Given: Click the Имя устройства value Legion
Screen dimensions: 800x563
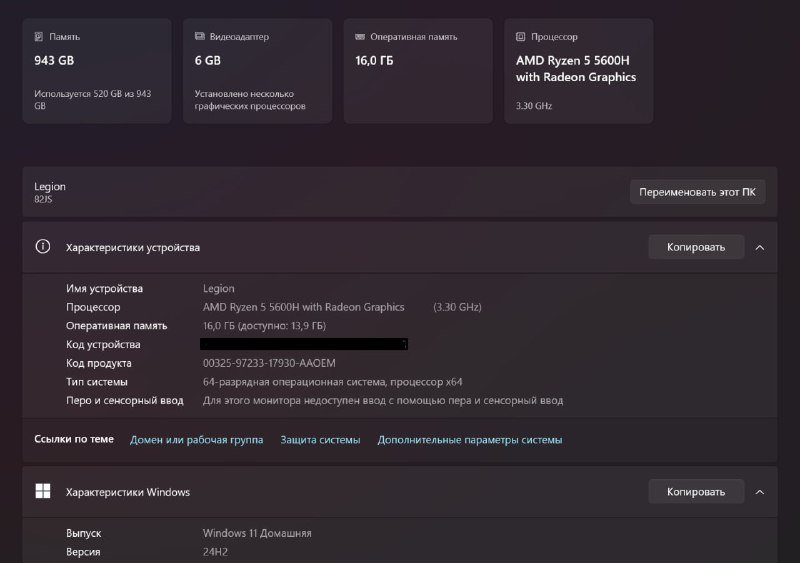Looking at the screenshot, I should tap(219, 289).
